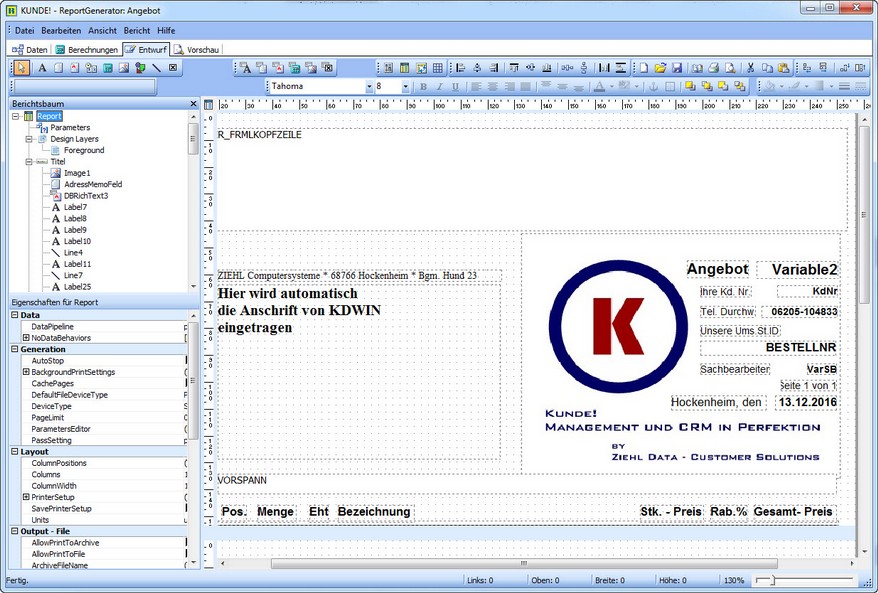Select the Image component tool

click(x=124, y=68)
